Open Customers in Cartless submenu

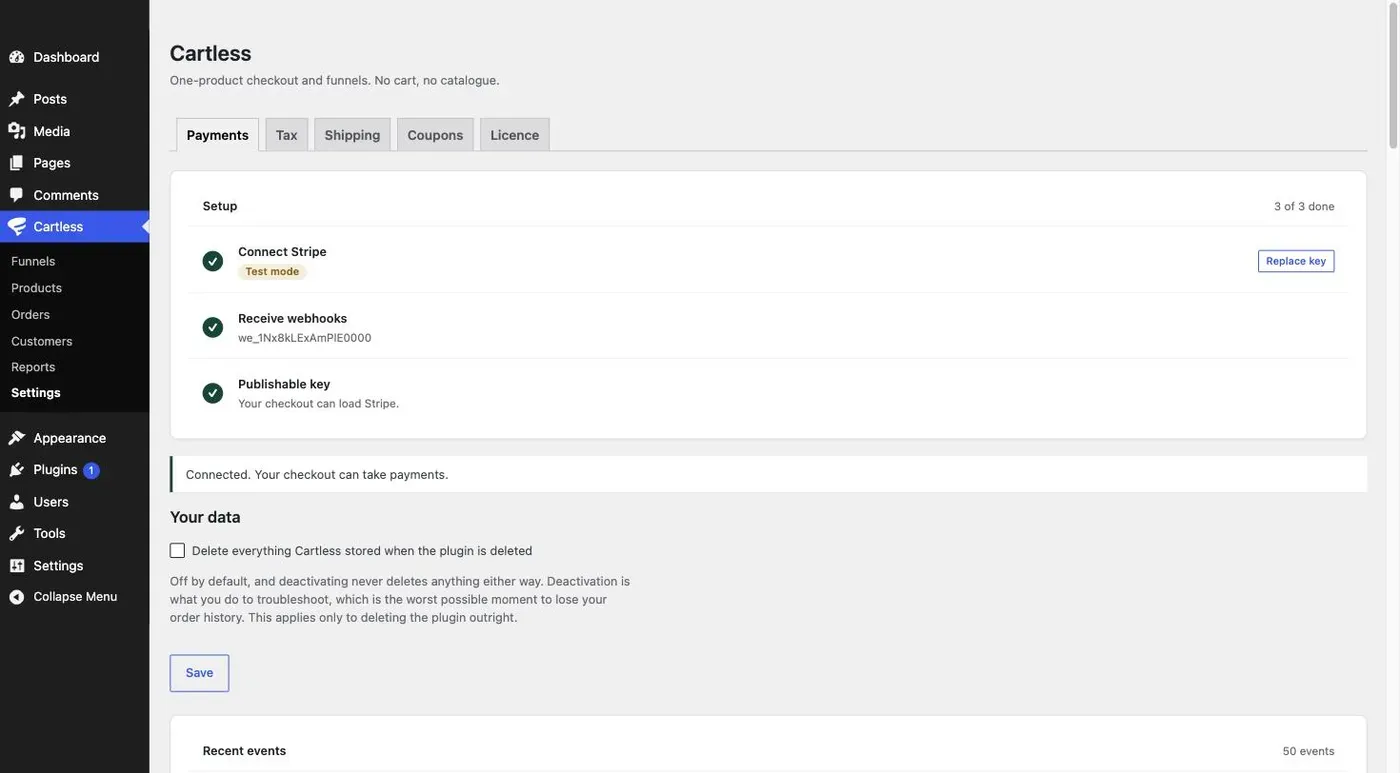click(42, 341)
